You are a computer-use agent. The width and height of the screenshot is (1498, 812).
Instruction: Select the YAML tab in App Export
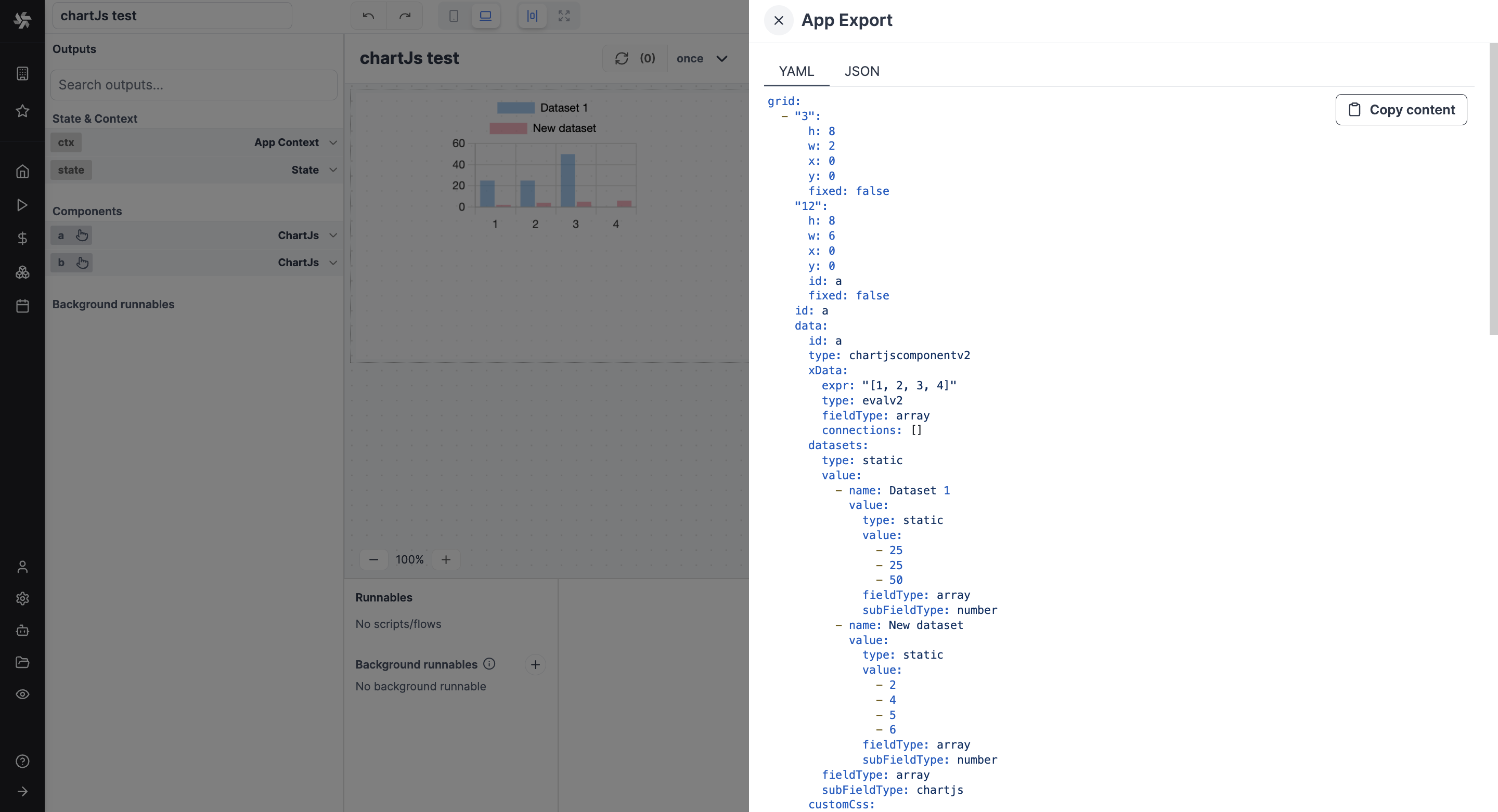tap(797, 71)
